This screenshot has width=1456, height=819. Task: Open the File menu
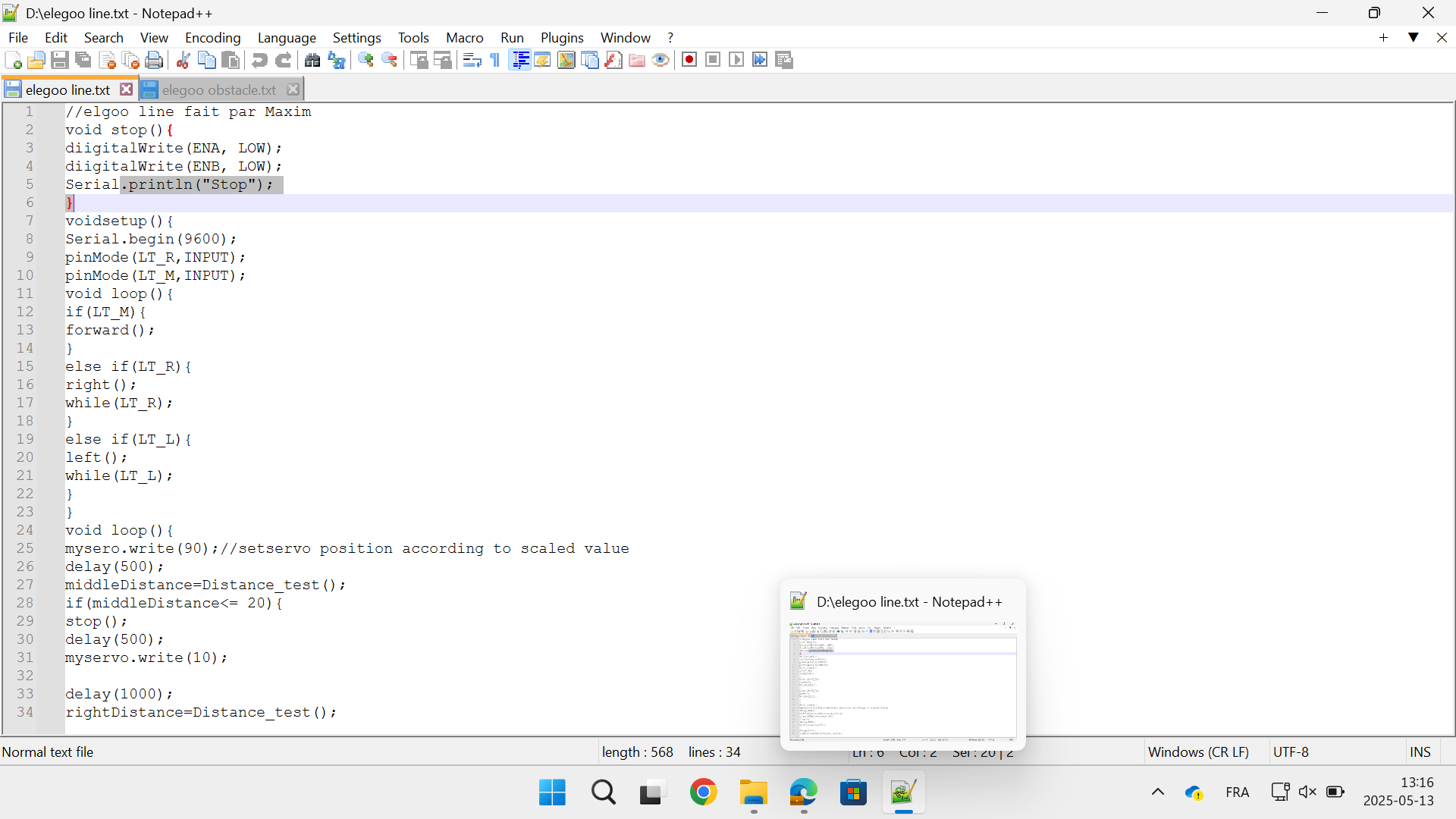[x=18, y=37]
